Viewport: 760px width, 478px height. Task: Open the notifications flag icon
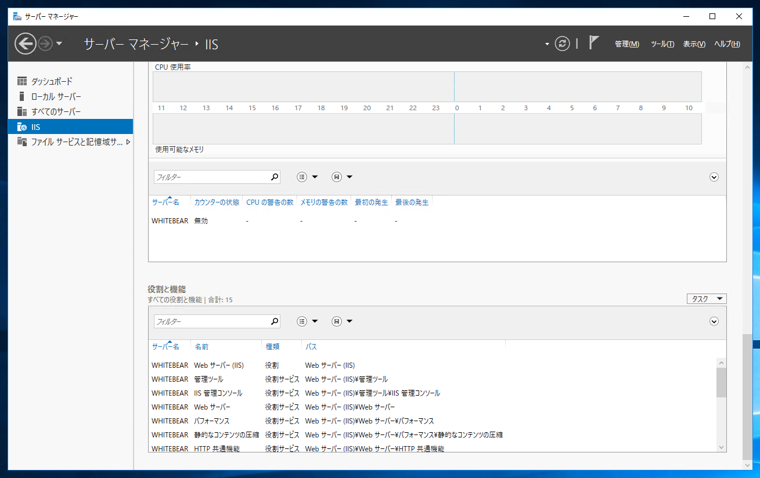[594, 43]
